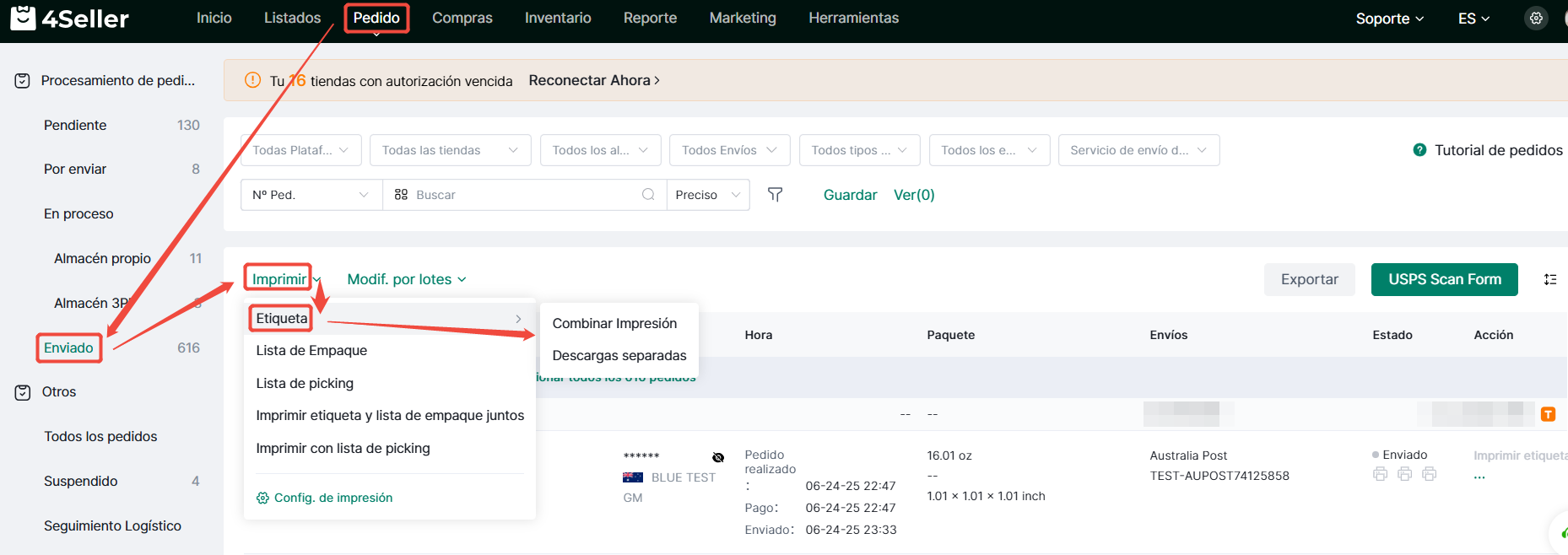Open the Preciso match mode dropdown

pos(708,195)
